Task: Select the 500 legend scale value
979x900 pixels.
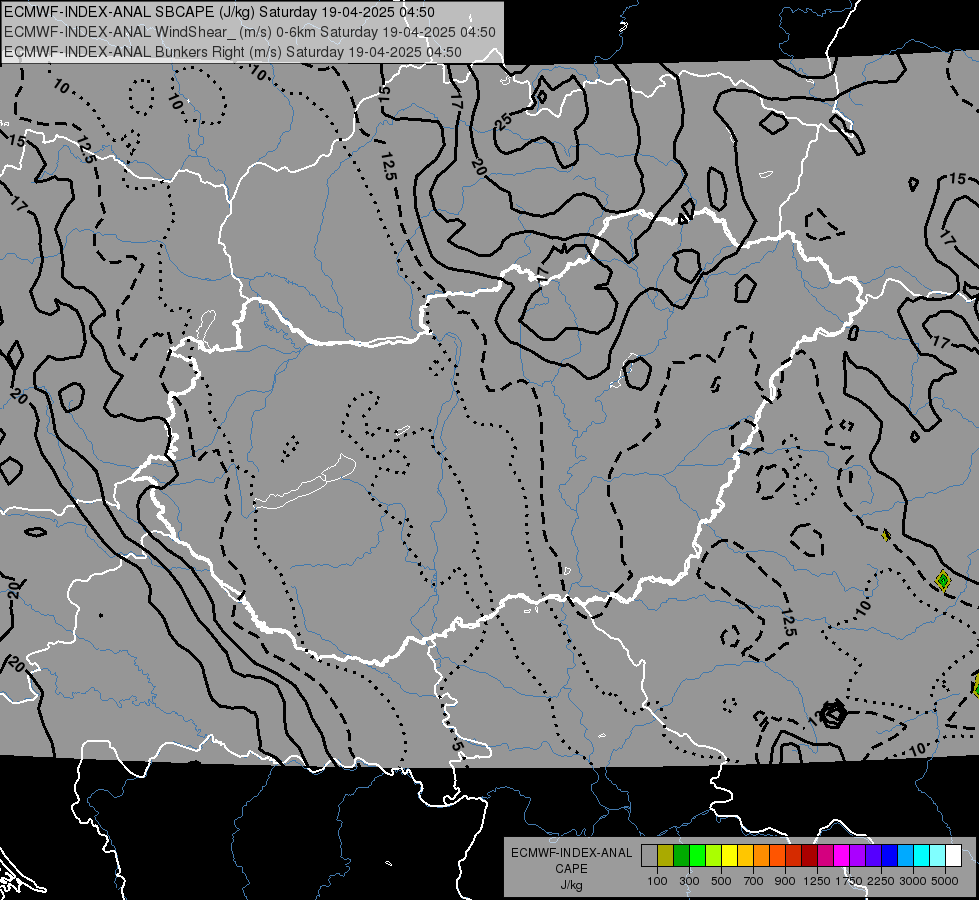Action: pyautogui.click(x=721, y=881)
